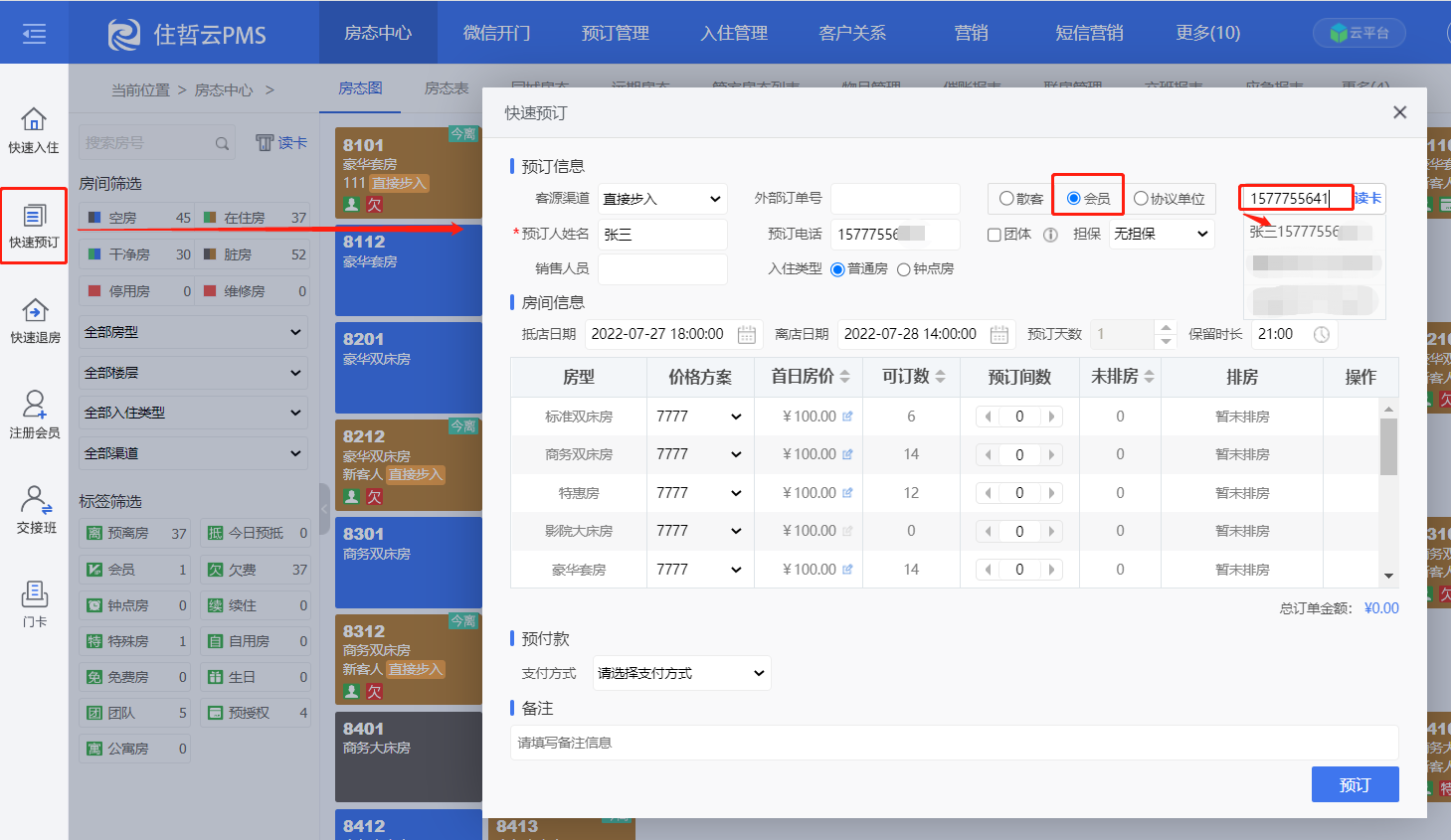Image resolution: width=1451 pixels, height=840 pixels.
Task: Sort by 可订数 column arrows
Action: [x=940, y=377]
